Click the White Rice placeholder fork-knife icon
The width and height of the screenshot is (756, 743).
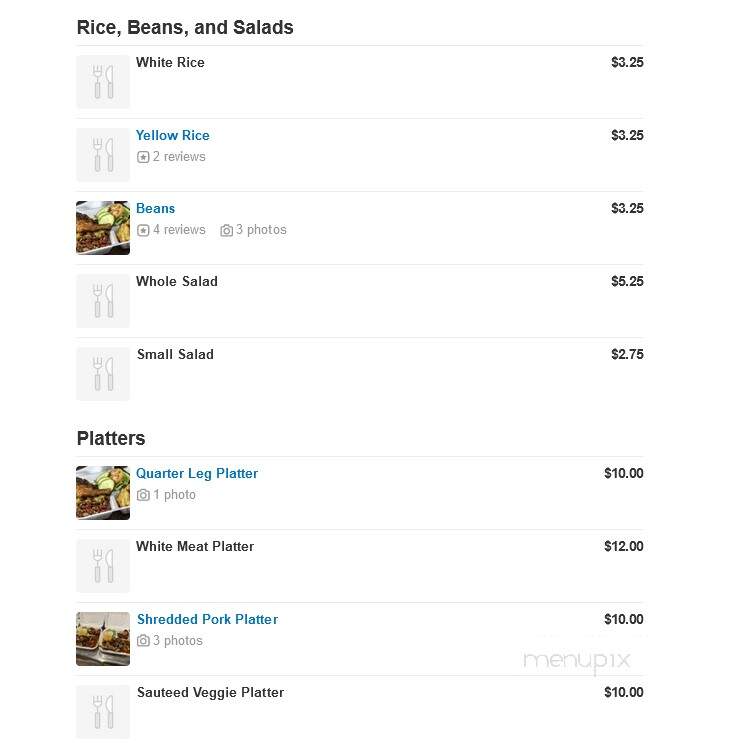(x=103, y=81)
